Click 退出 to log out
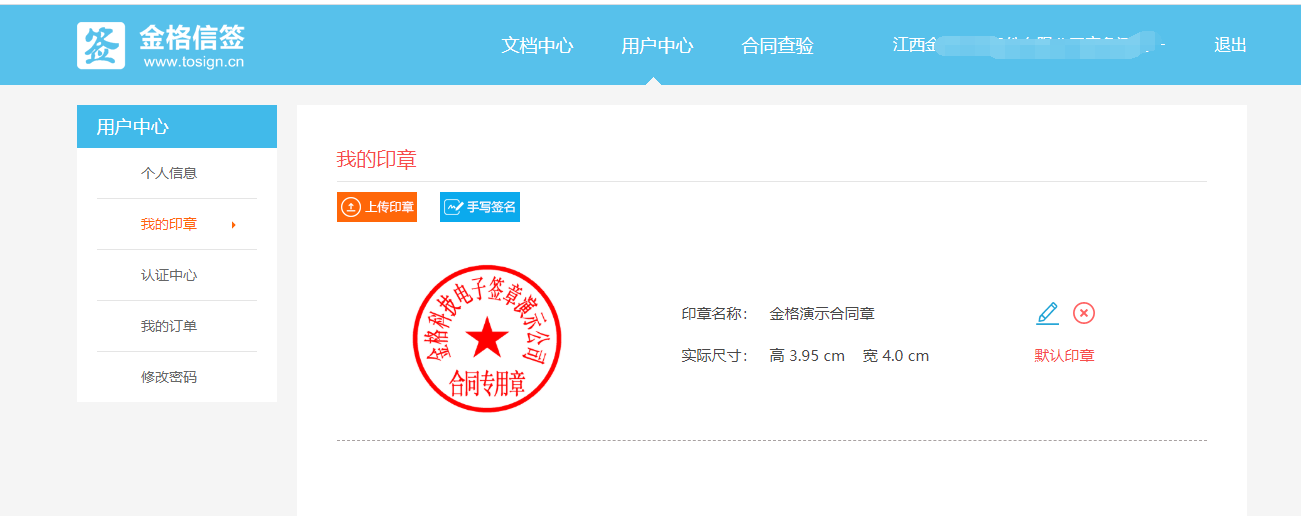1301x516 pixels. [x=1230, y=45]
